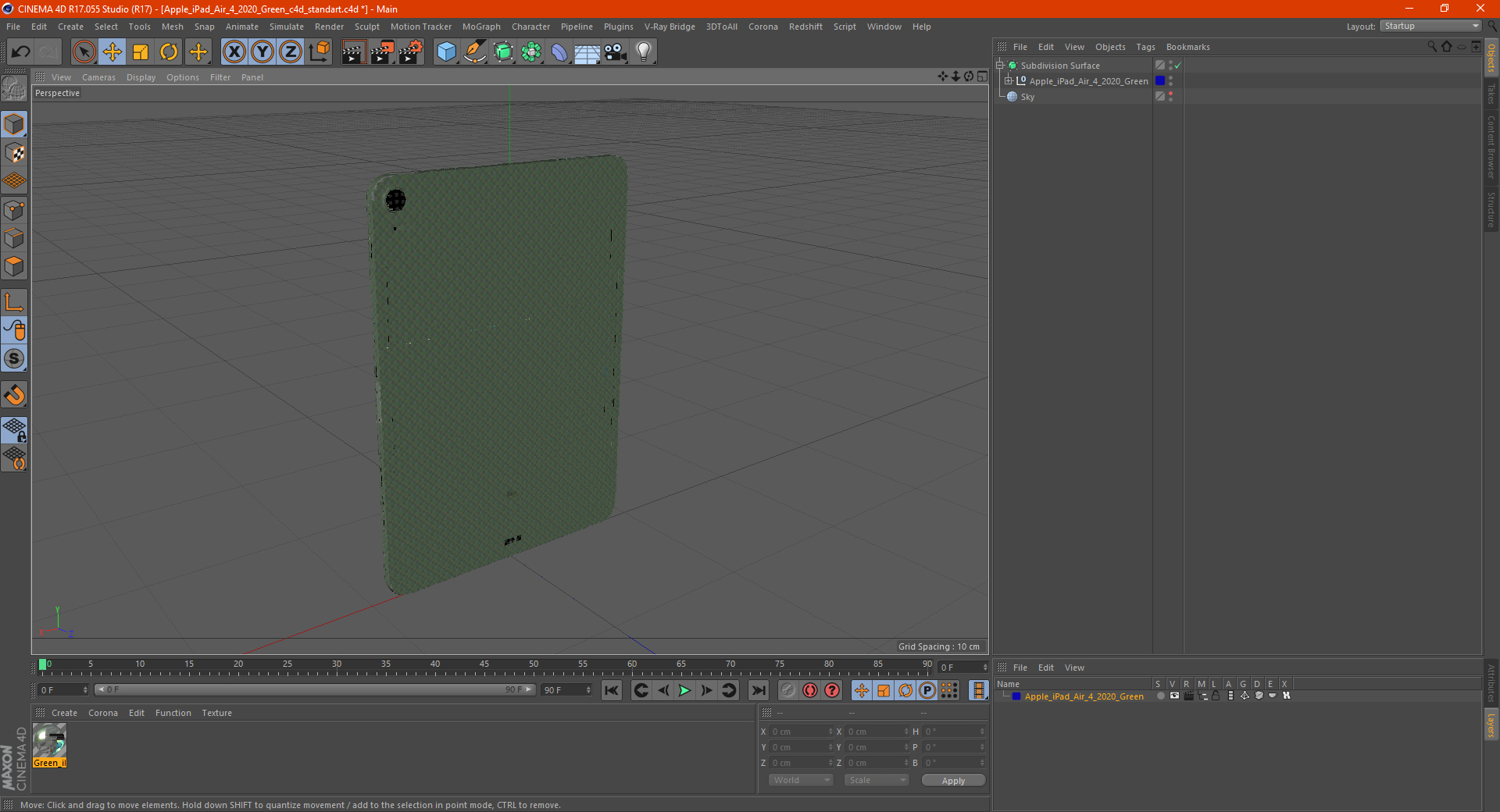Click the coordinate system icon

319,52
